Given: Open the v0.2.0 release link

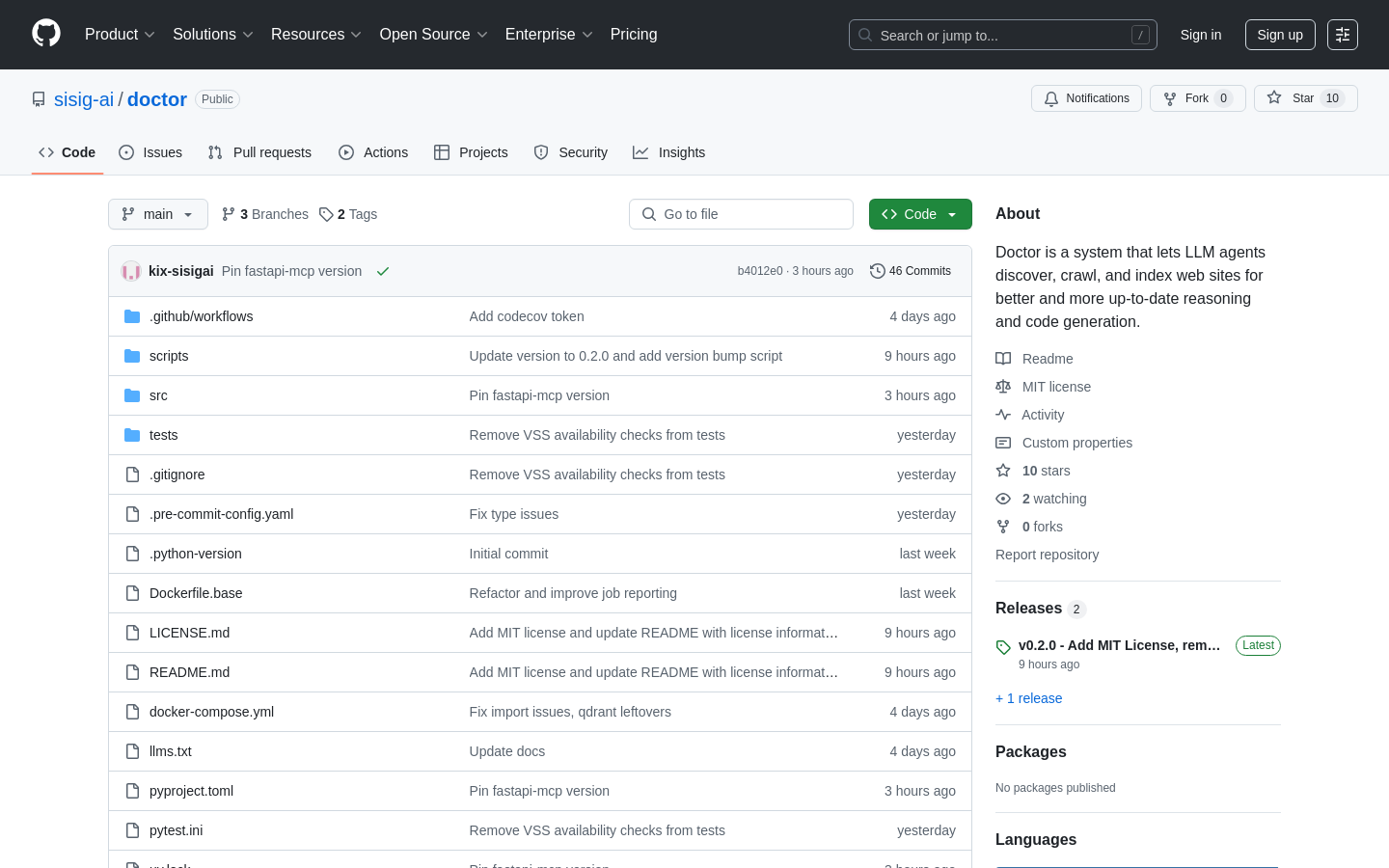Looking at the screenshot, I should pos(1120,645).
